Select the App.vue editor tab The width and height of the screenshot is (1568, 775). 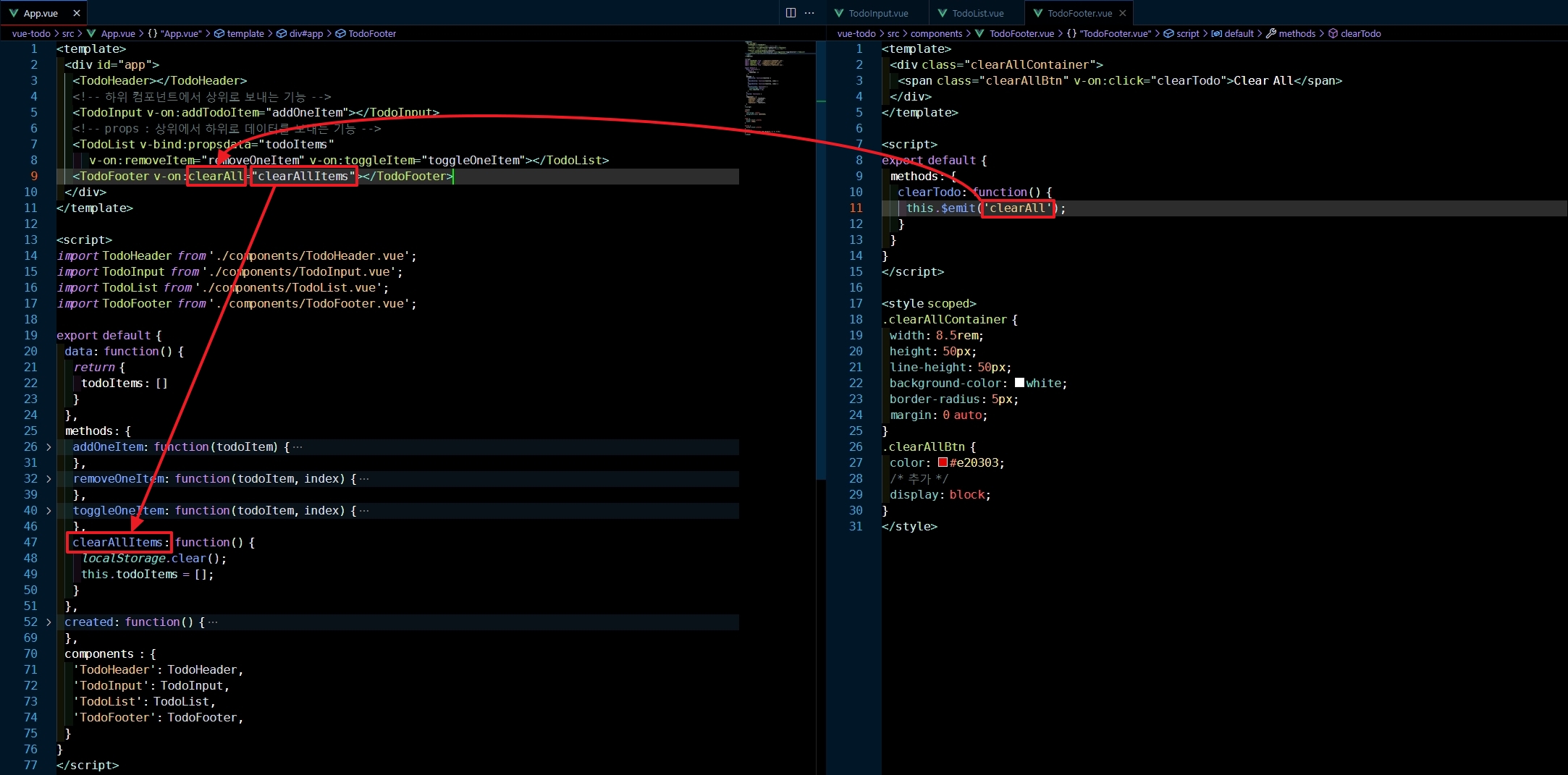click(x=43, y=13)
